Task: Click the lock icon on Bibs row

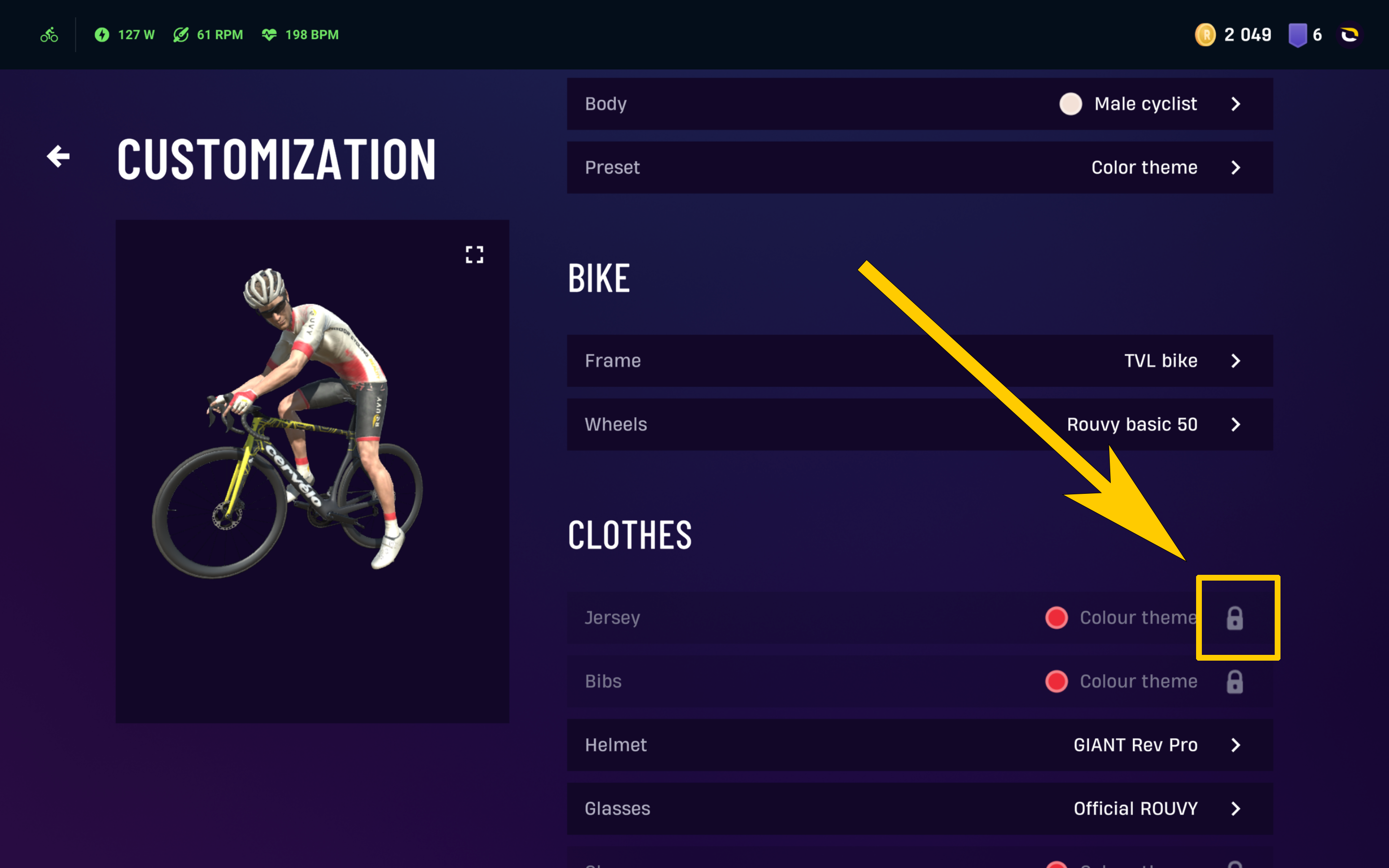Action: 1235,681
